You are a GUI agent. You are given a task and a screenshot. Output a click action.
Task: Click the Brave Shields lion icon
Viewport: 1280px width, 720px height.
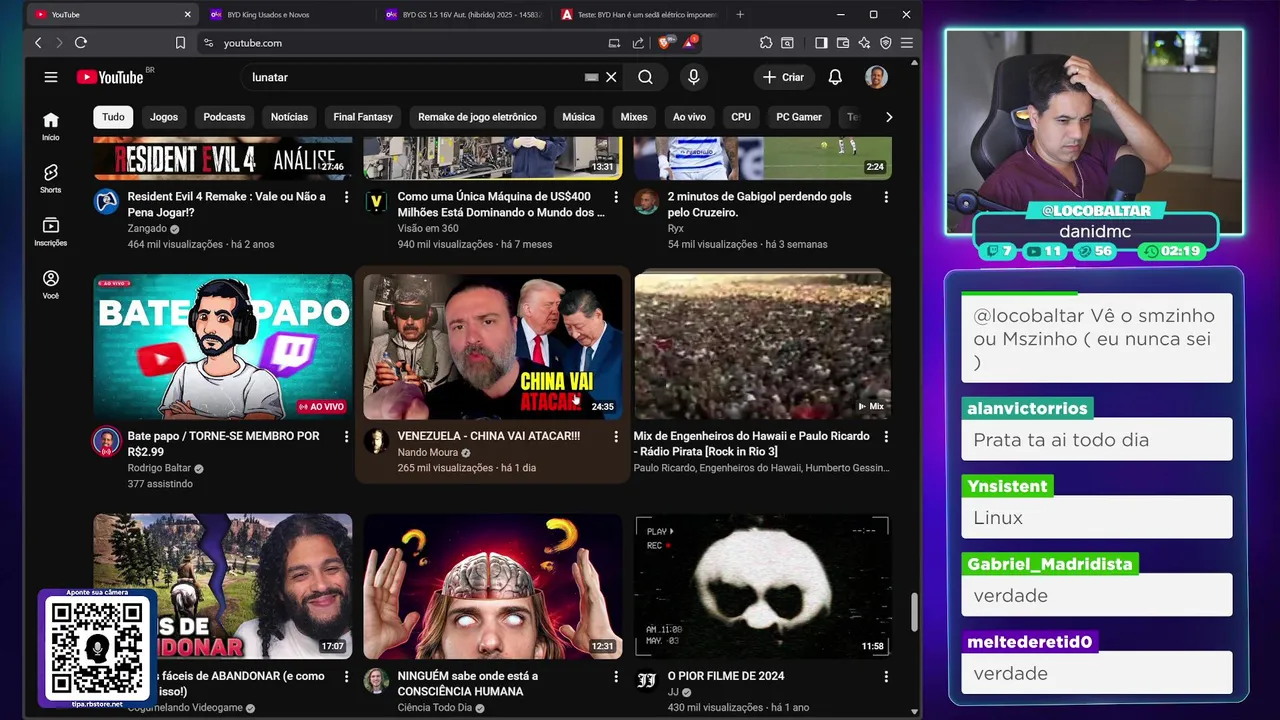click(664, 43)
